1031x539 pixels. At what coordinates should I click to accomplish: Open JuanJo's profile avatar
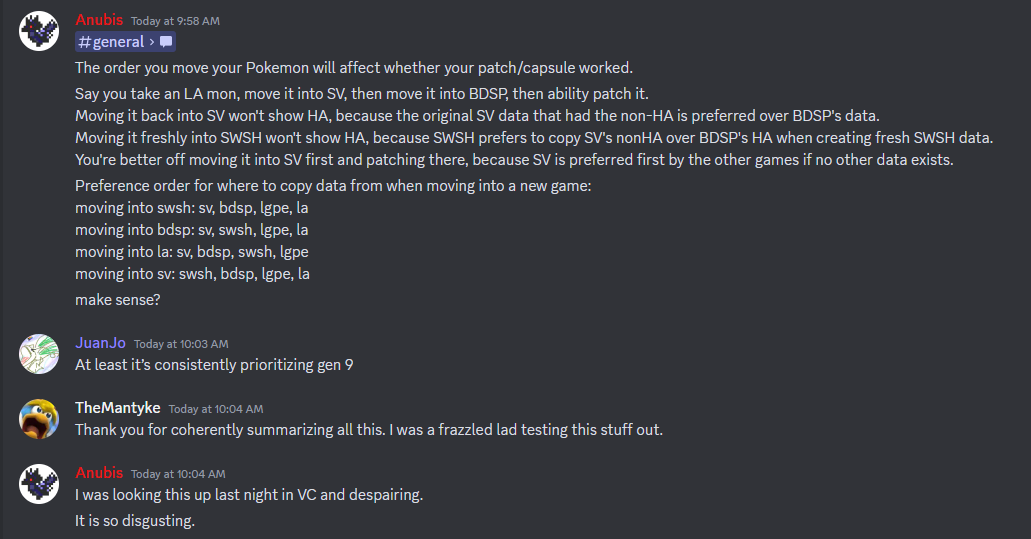[38, 353]
